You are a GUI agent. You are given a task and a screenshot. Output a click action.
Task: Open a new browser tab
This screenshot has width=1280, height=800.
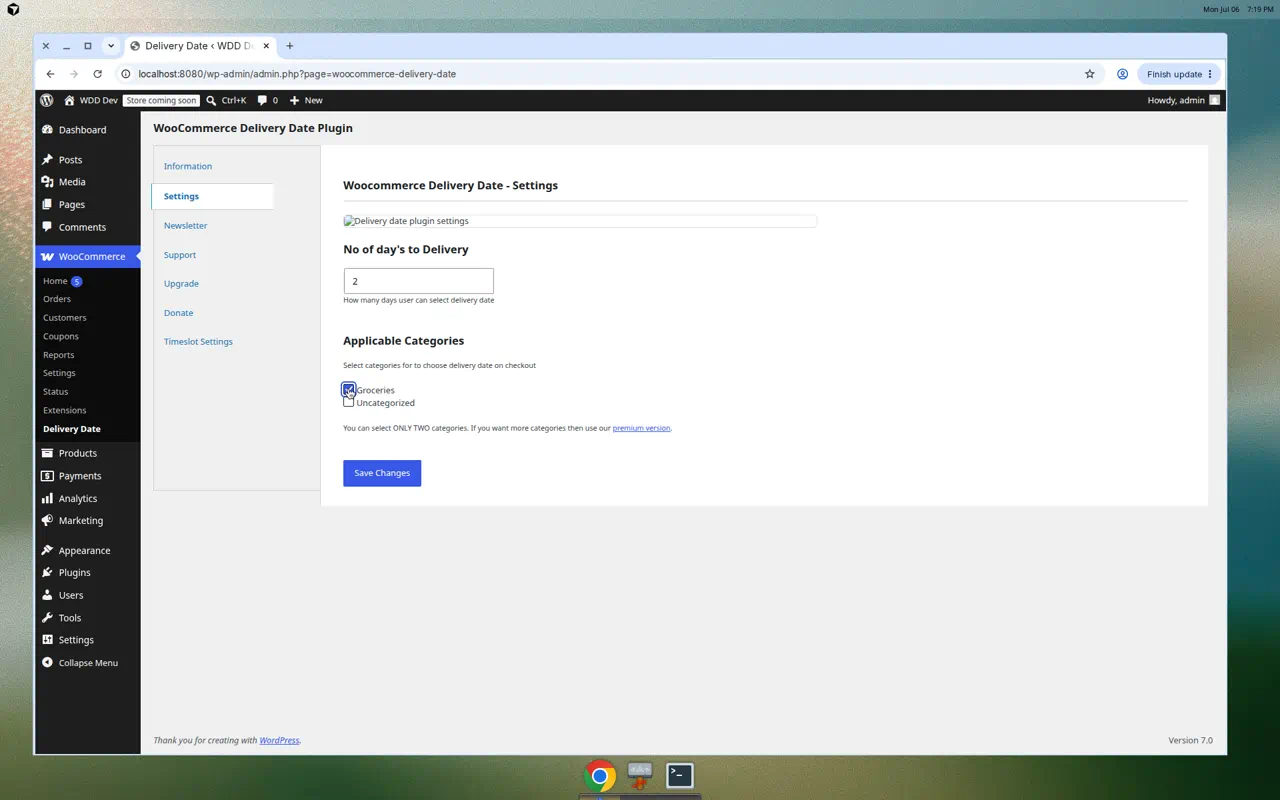[x=290, y=46]
